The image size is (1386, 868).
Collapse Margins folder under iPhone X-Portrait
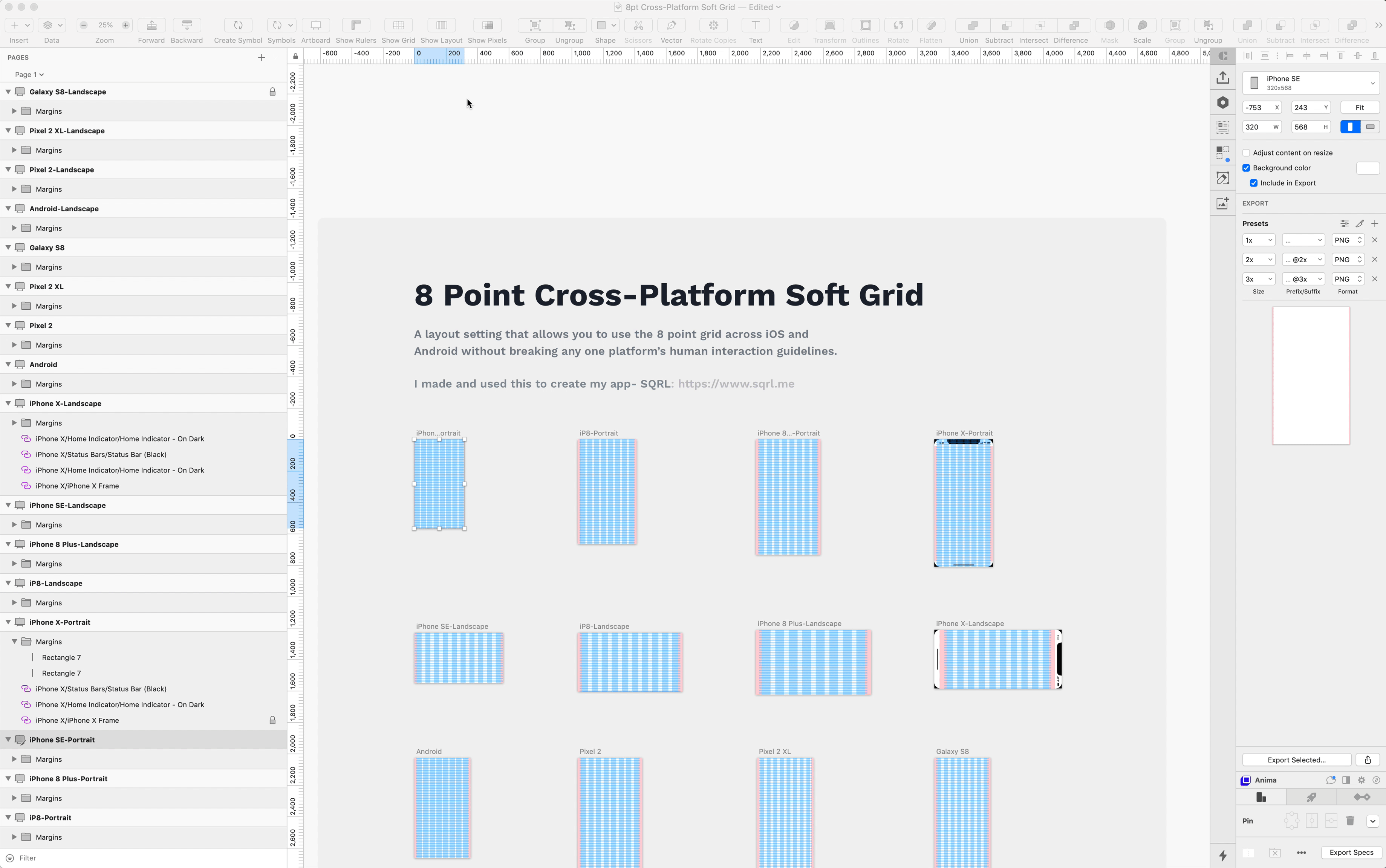tap(14, 641)
